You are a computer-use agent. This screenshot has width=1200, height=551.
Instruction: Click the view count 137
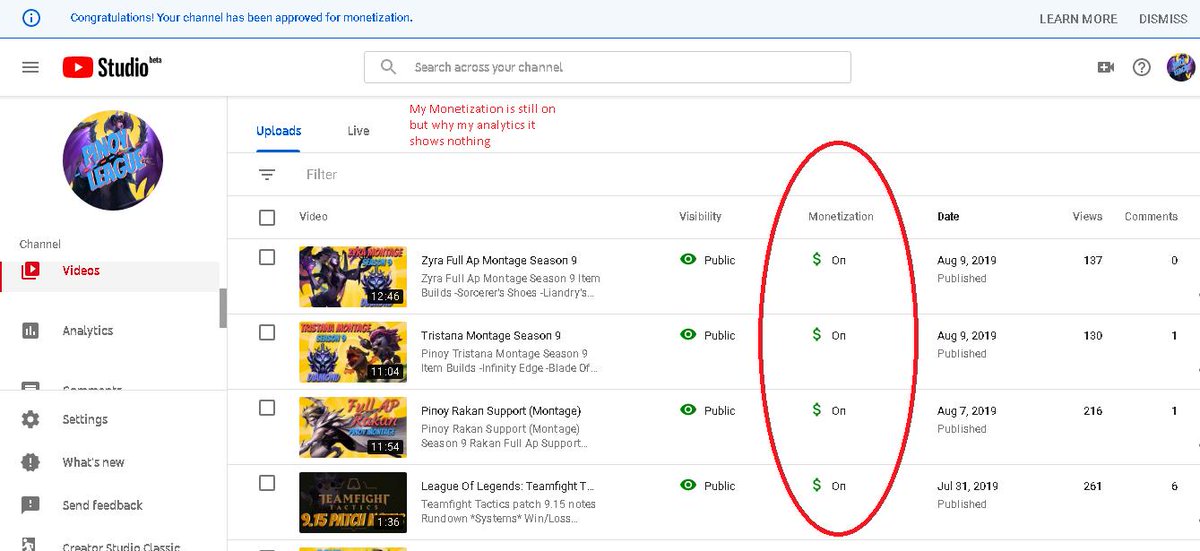click(1092, 260)
